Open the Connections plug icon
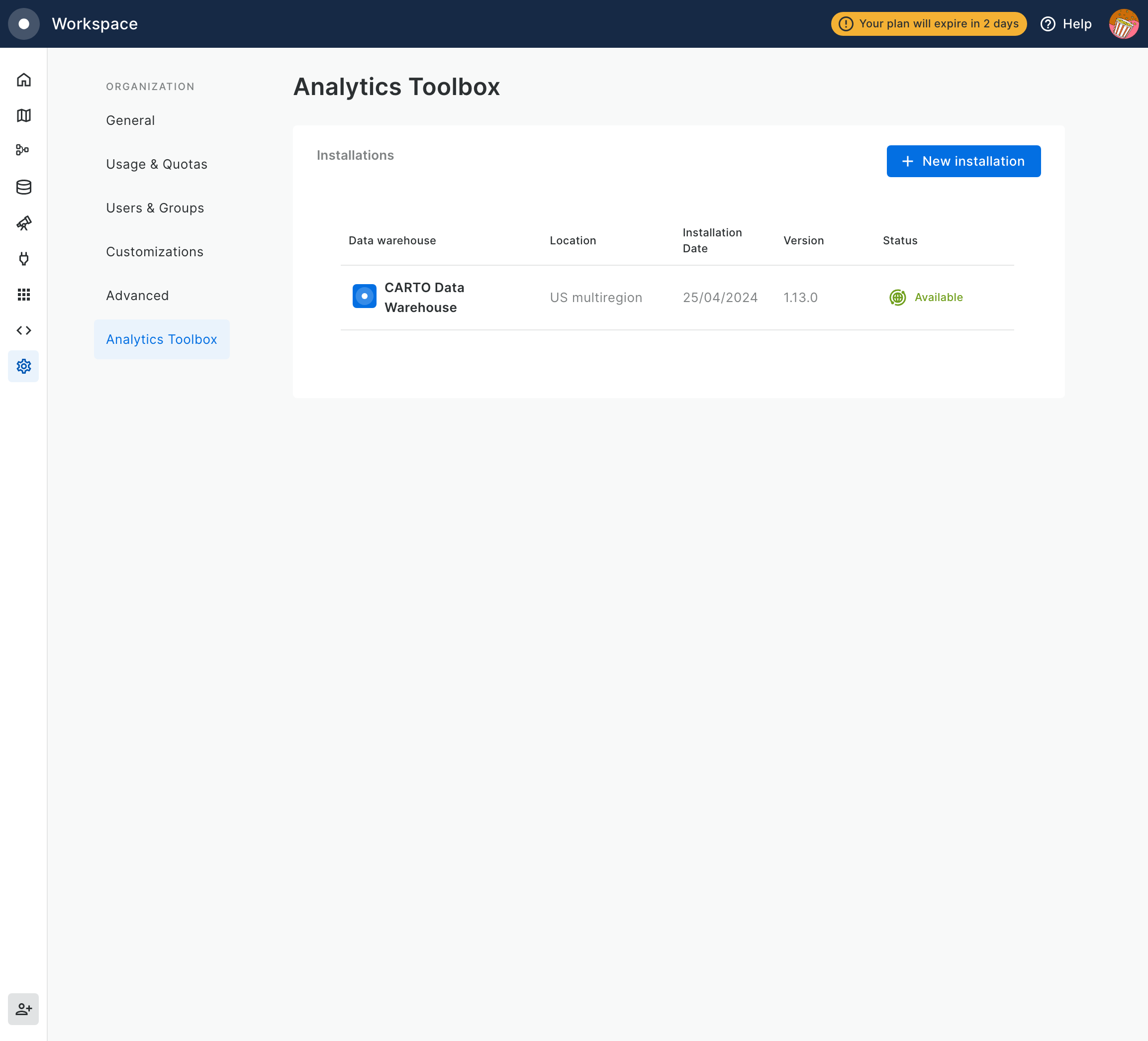This screenshot has height=1041, width=1148. [x=23, y=259]
